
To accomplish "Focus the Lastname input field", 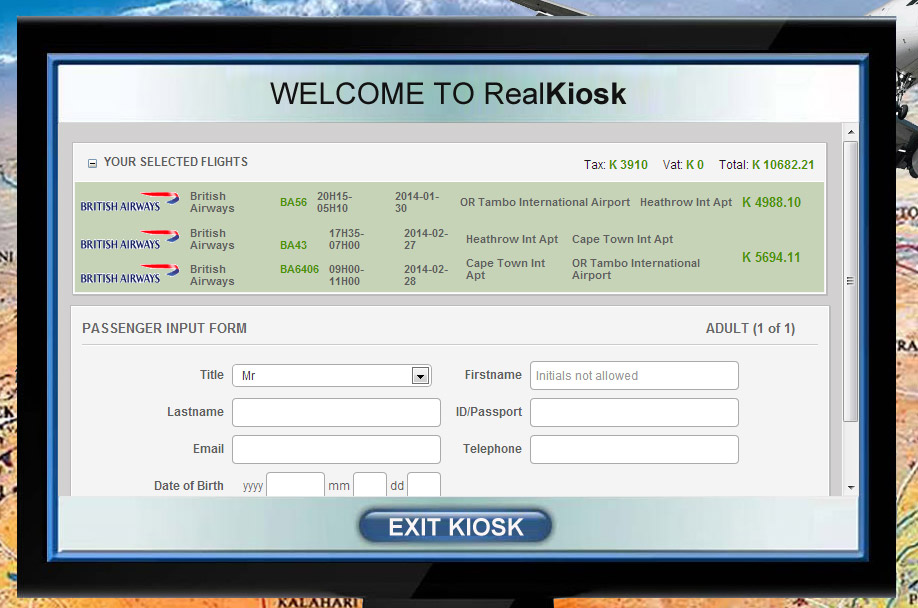I will [336, 413].
